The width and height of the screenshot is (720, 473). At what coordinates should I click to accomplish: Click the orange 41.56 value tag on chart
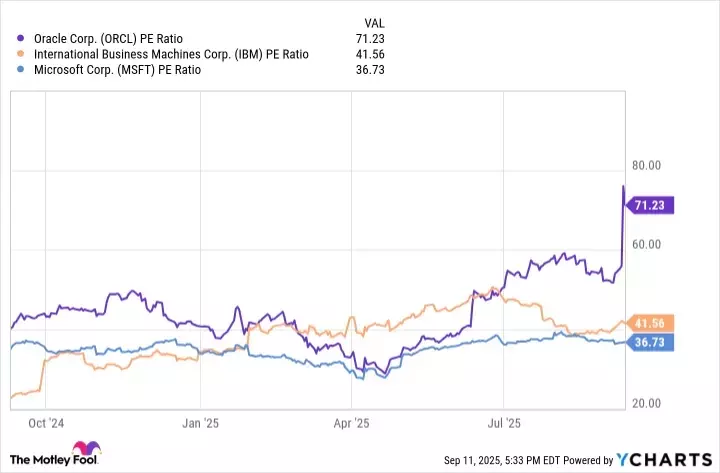click(x=651, y=322)
